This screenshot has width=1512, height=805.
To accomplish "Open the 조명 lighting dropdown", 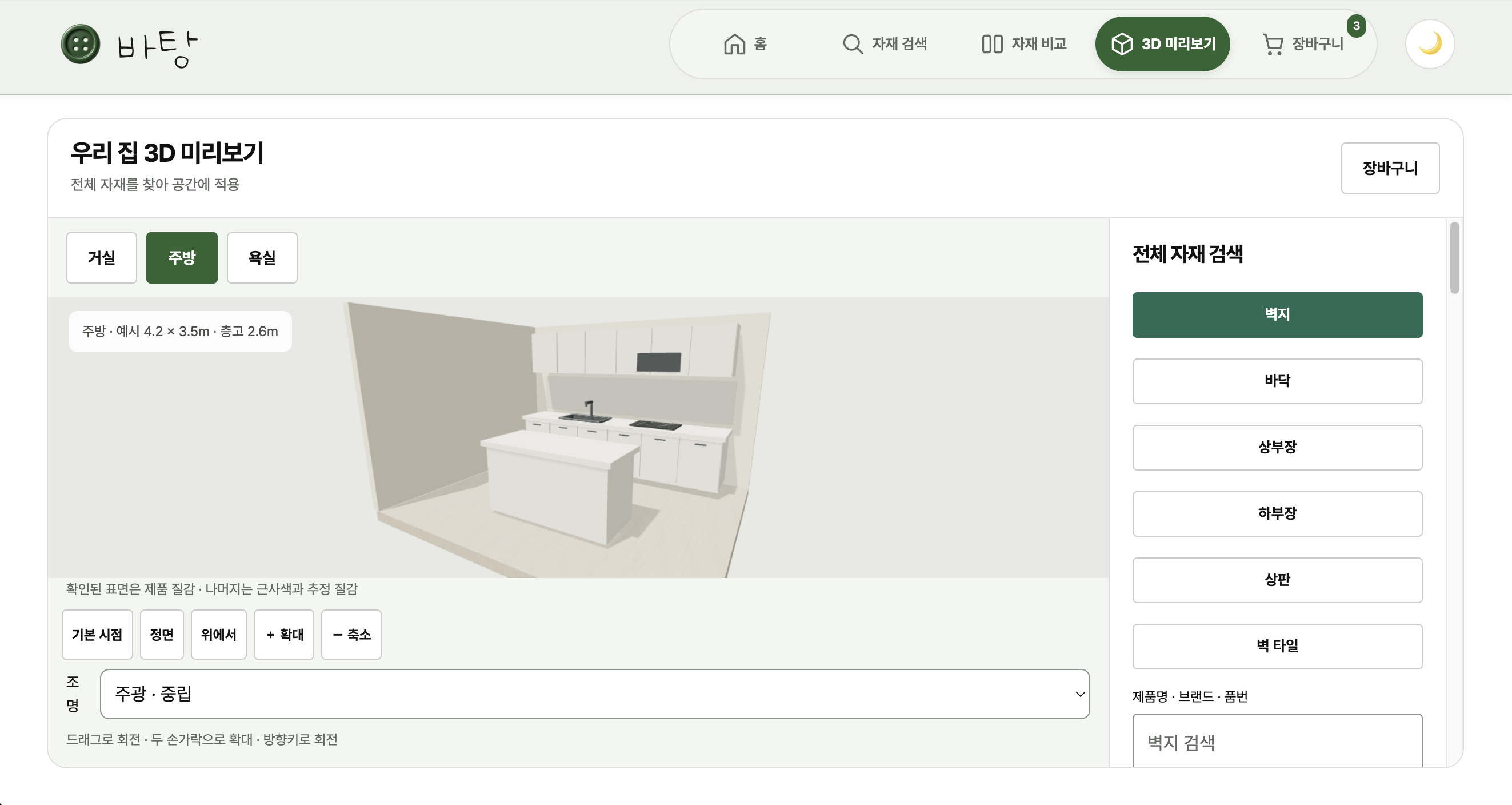I will pos(595,694).
